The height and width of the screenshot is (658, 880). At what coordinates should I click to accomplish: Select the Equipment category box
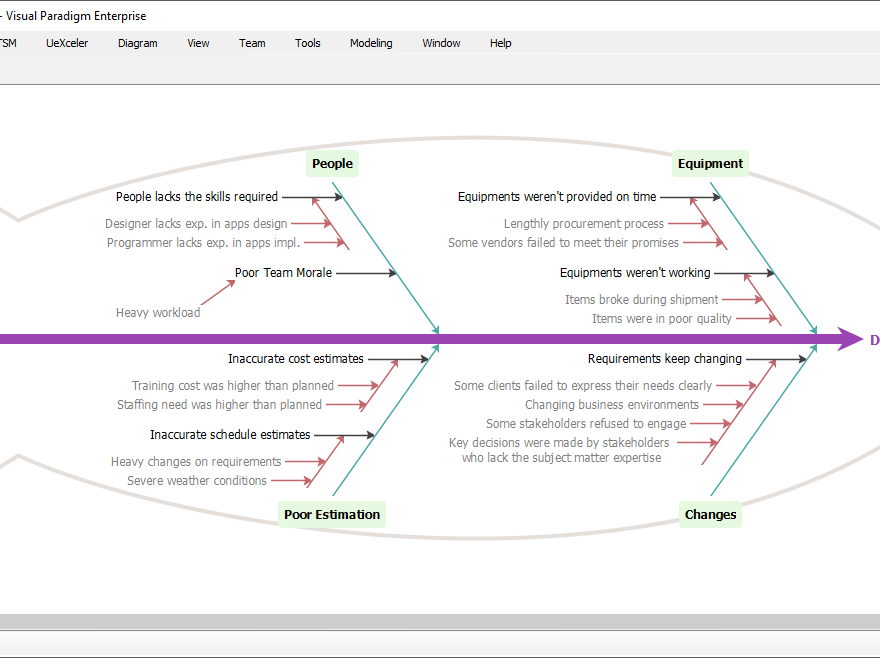pyautogui.click(x=710, y=163)
